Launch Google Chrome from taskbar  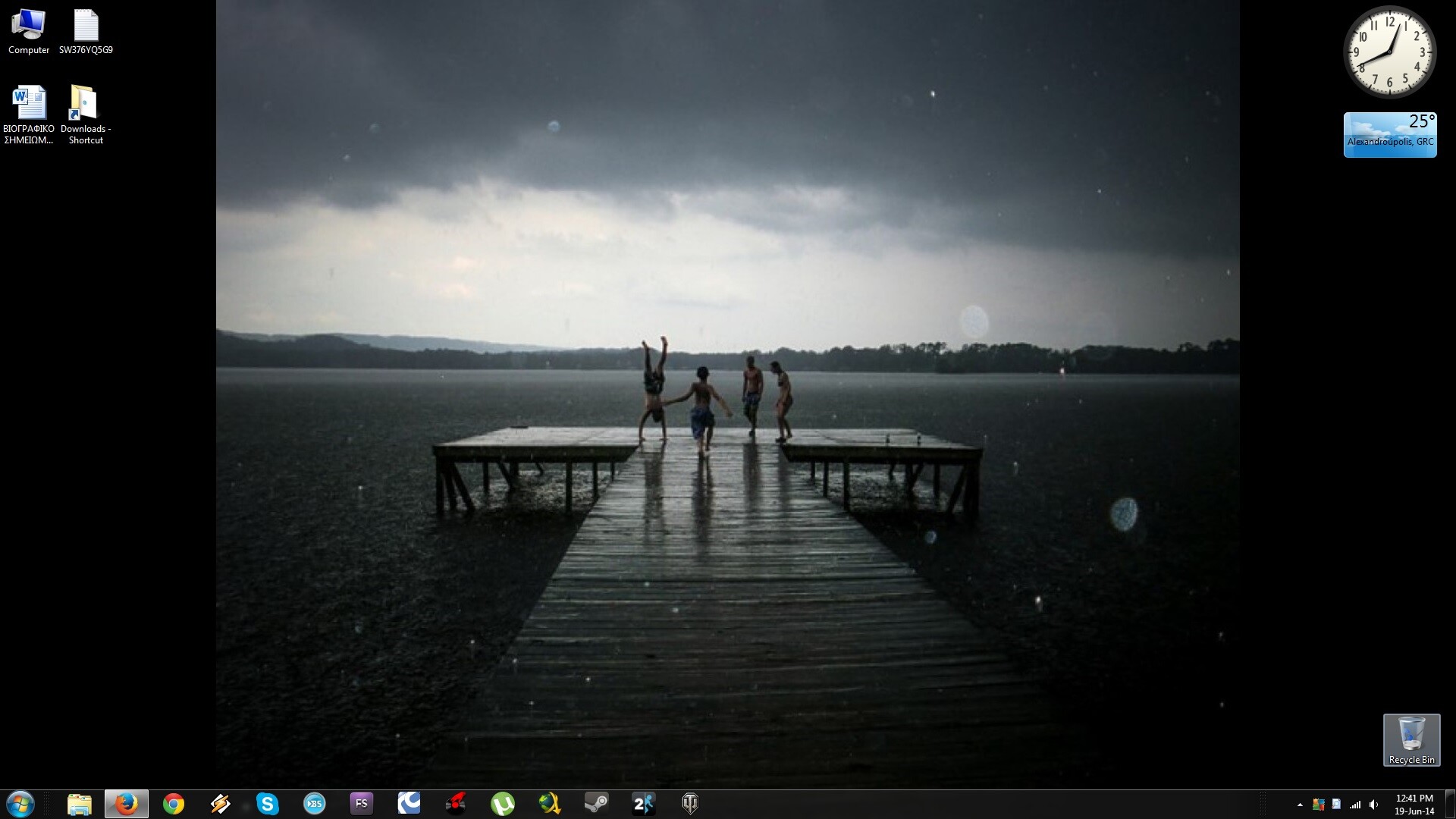pos(174,804)
